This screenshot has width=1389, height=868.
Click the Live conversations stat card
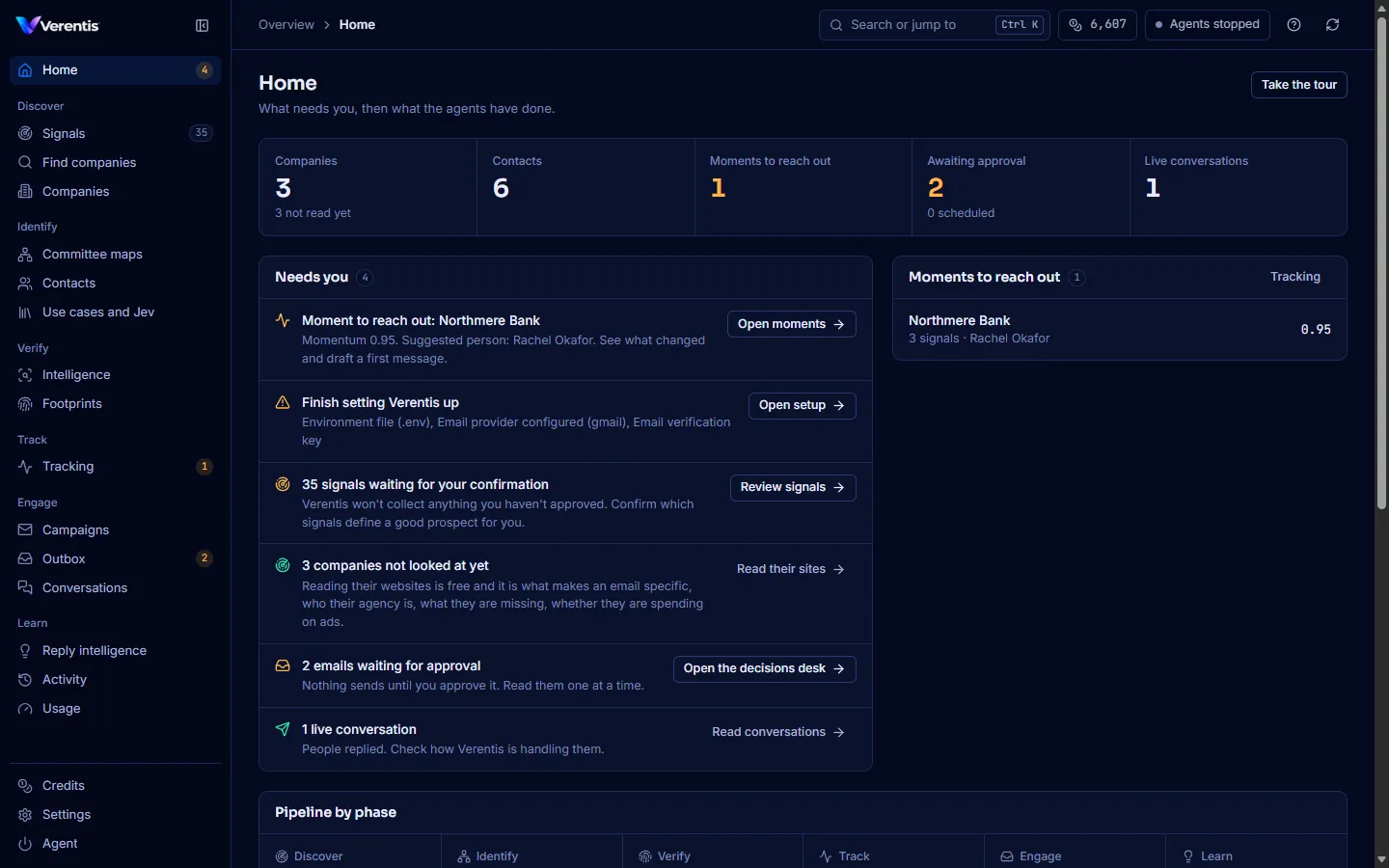click(x=1239, y=187)
